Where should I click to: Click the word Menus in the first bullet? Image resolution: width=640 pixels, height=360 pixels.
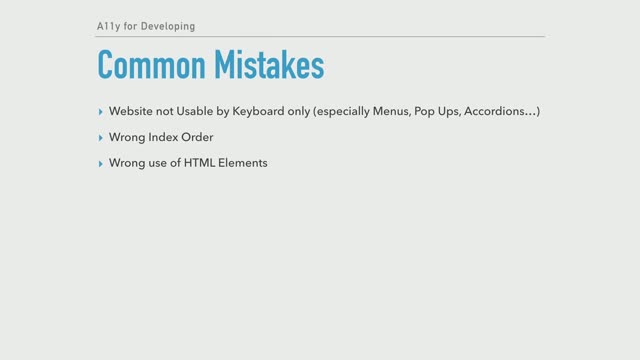tap(391, 111)
